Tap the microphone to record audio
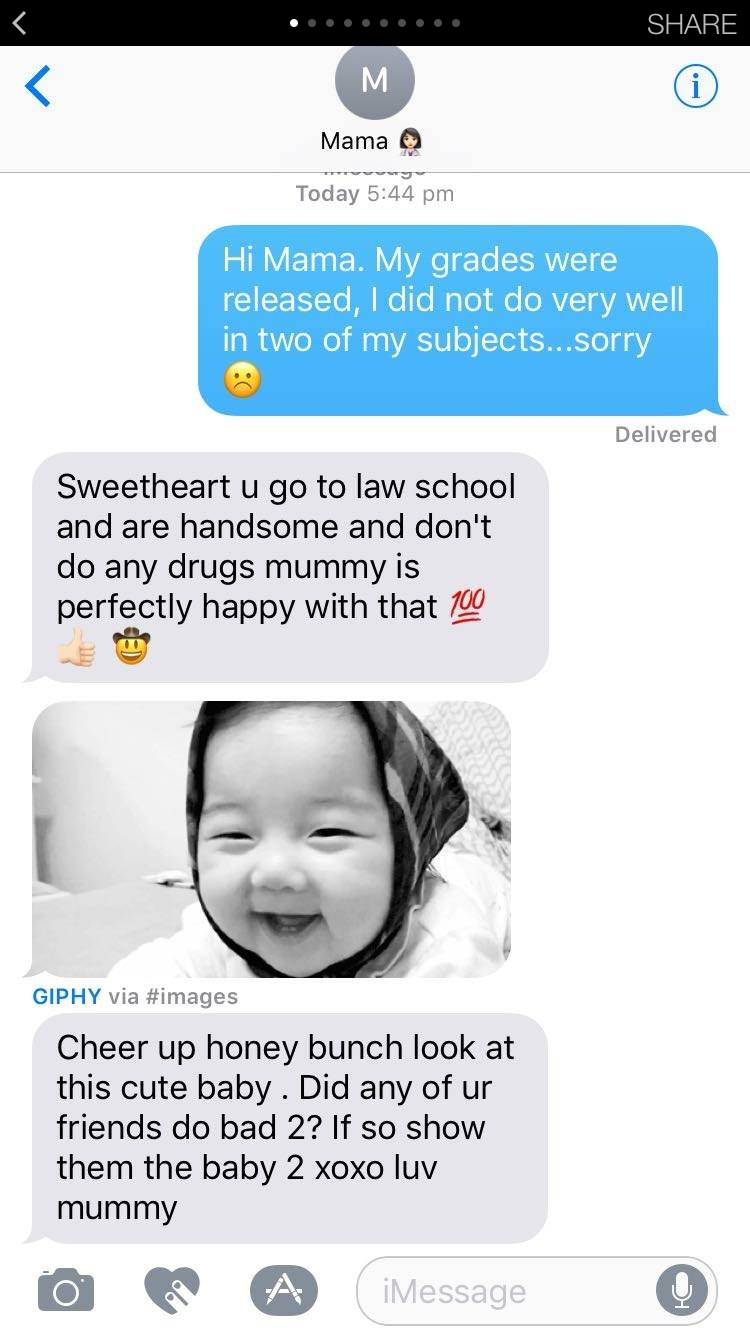Viewport: 750px width, 1334px height. [x=682, y=1290]
